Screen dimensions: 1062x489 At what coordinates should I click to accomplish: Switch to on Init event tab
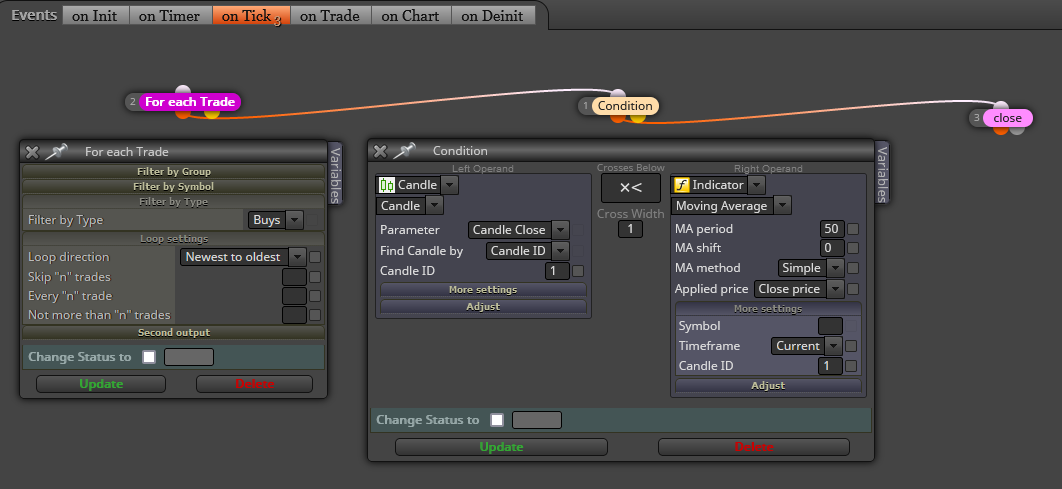pyautogui.click(x=95, y=16)
